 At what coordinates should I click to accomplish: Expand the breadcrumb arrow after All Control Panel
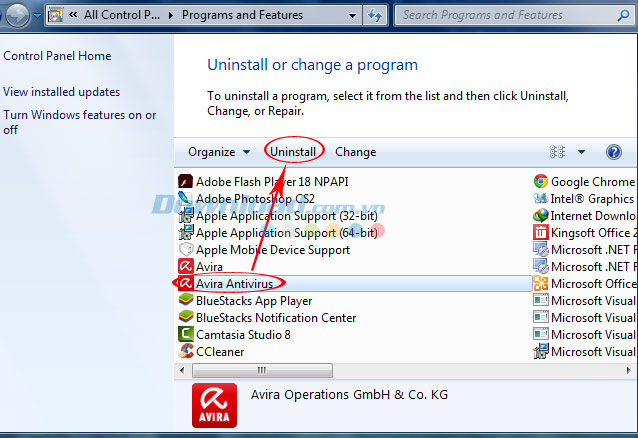[x=171, y=15]
